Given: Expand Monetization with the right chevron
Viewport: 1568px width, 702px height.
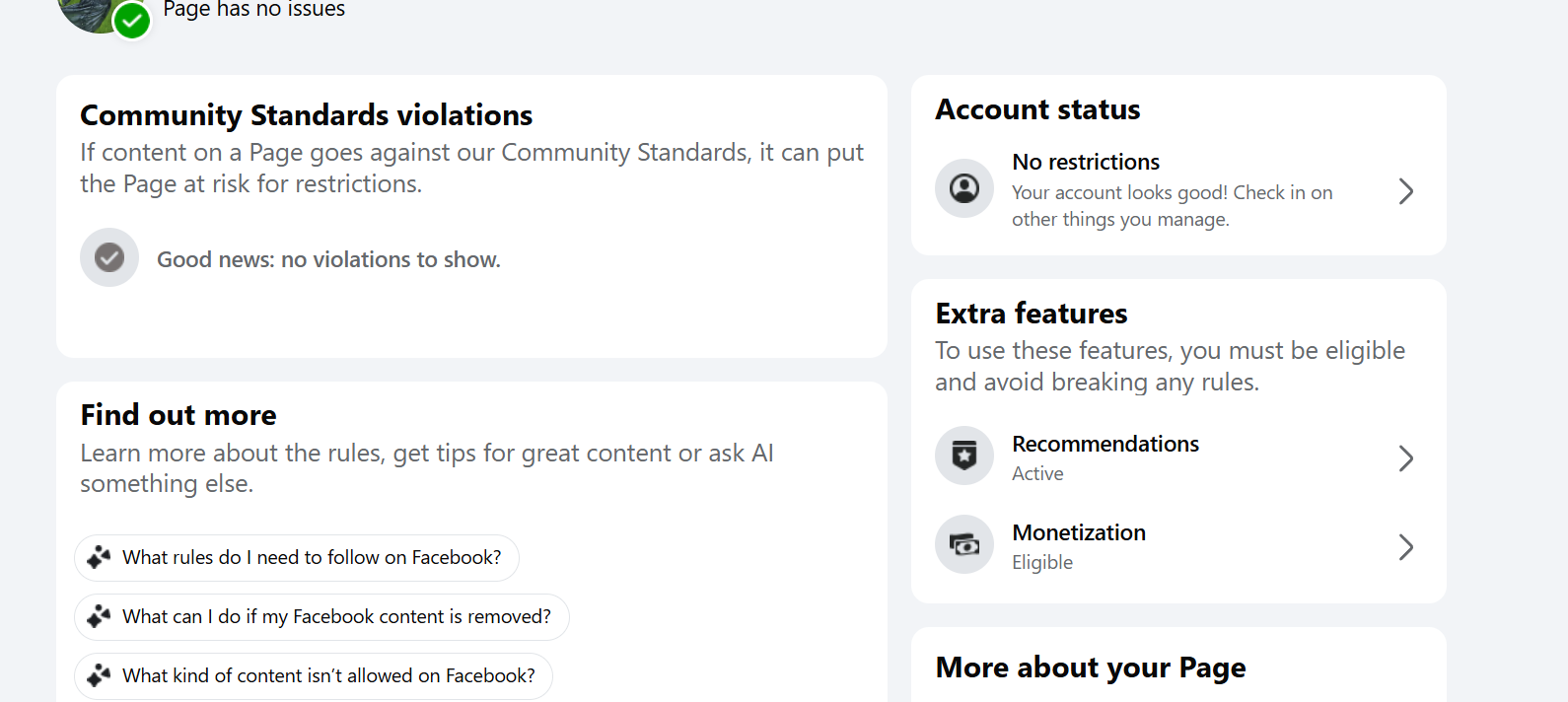Looking at the screenshot, I should [1405, 547].
